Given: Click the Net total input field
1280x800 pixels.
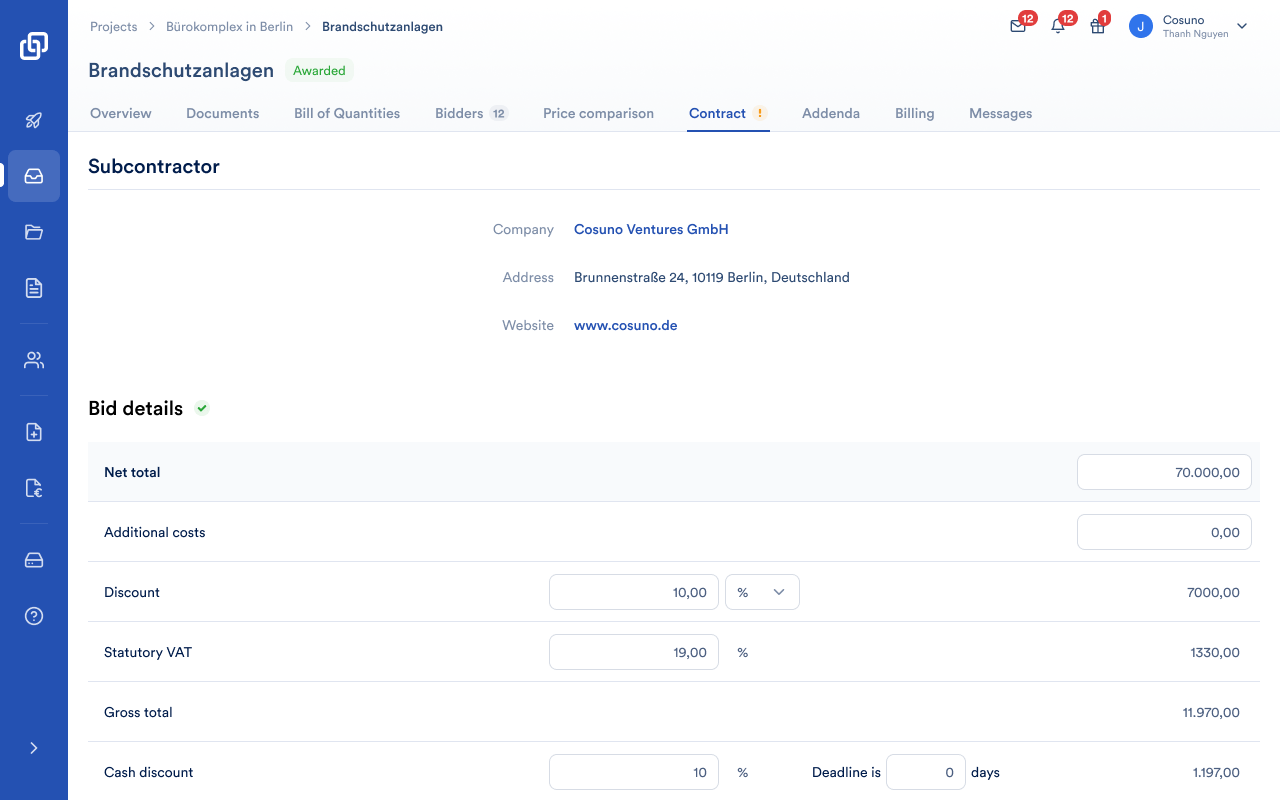Looking at the screenshot, I should tap(1164, 472).
